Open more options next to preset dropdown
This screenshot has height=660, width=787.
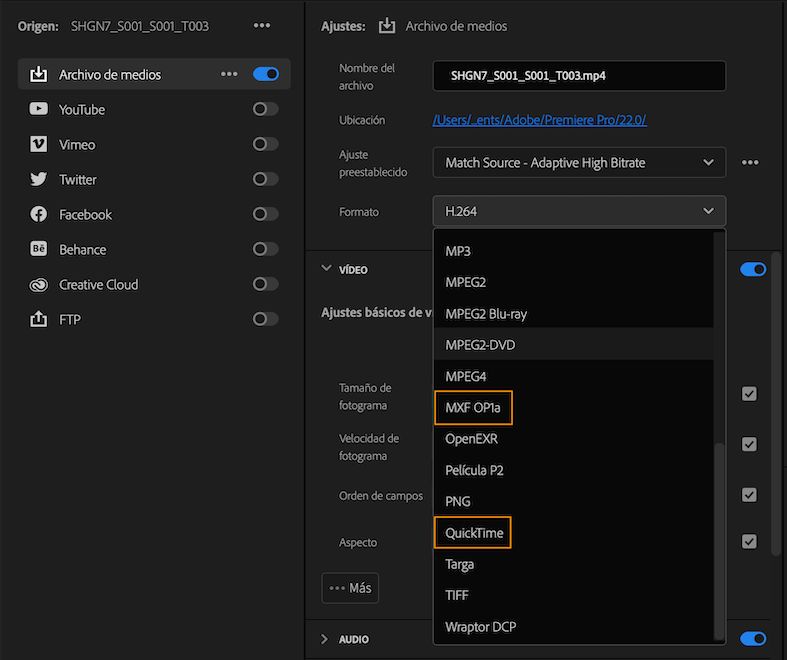pos(750,163)
